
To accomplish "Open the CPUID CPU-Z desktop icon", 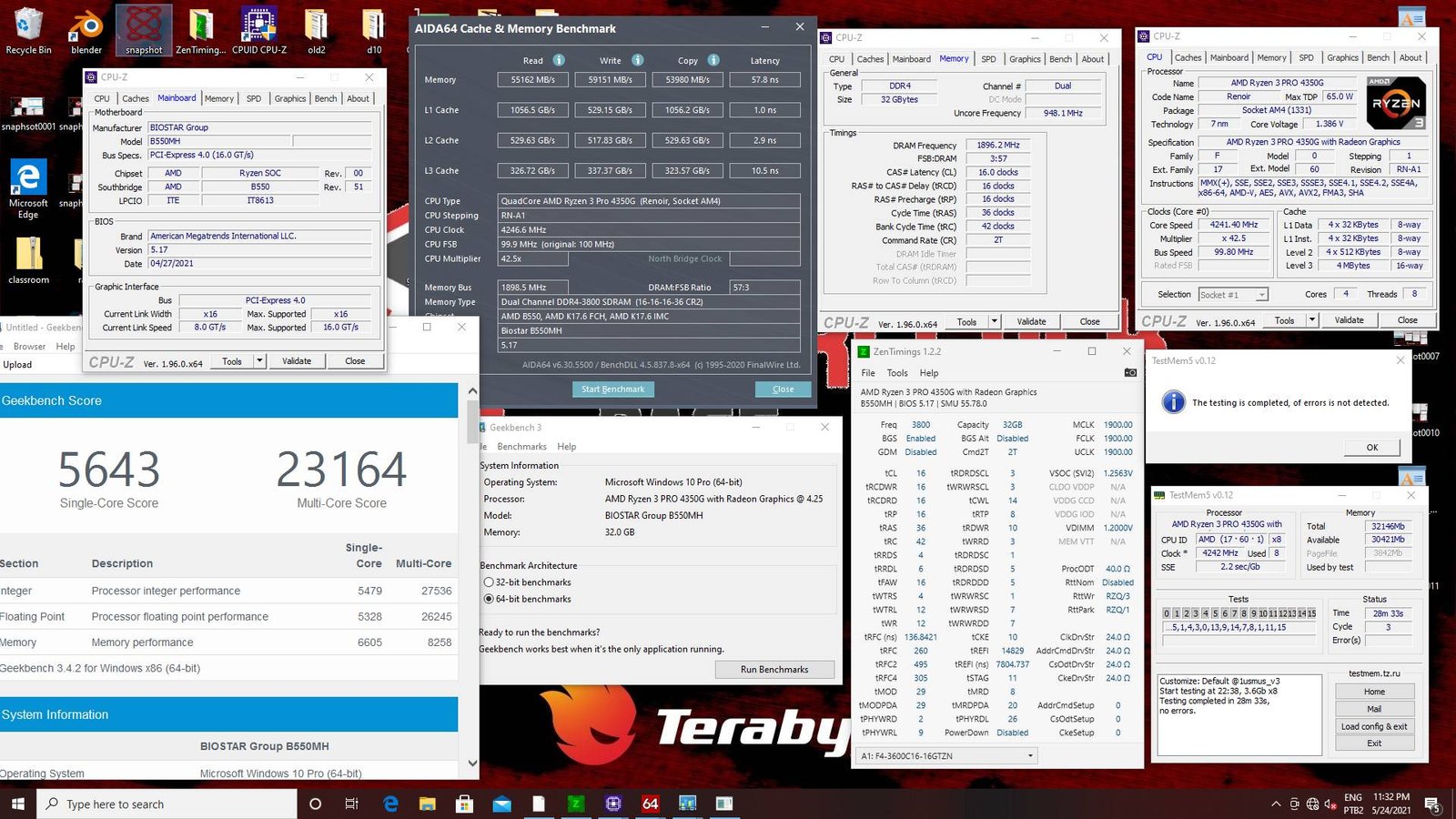I will pos(258,31).
